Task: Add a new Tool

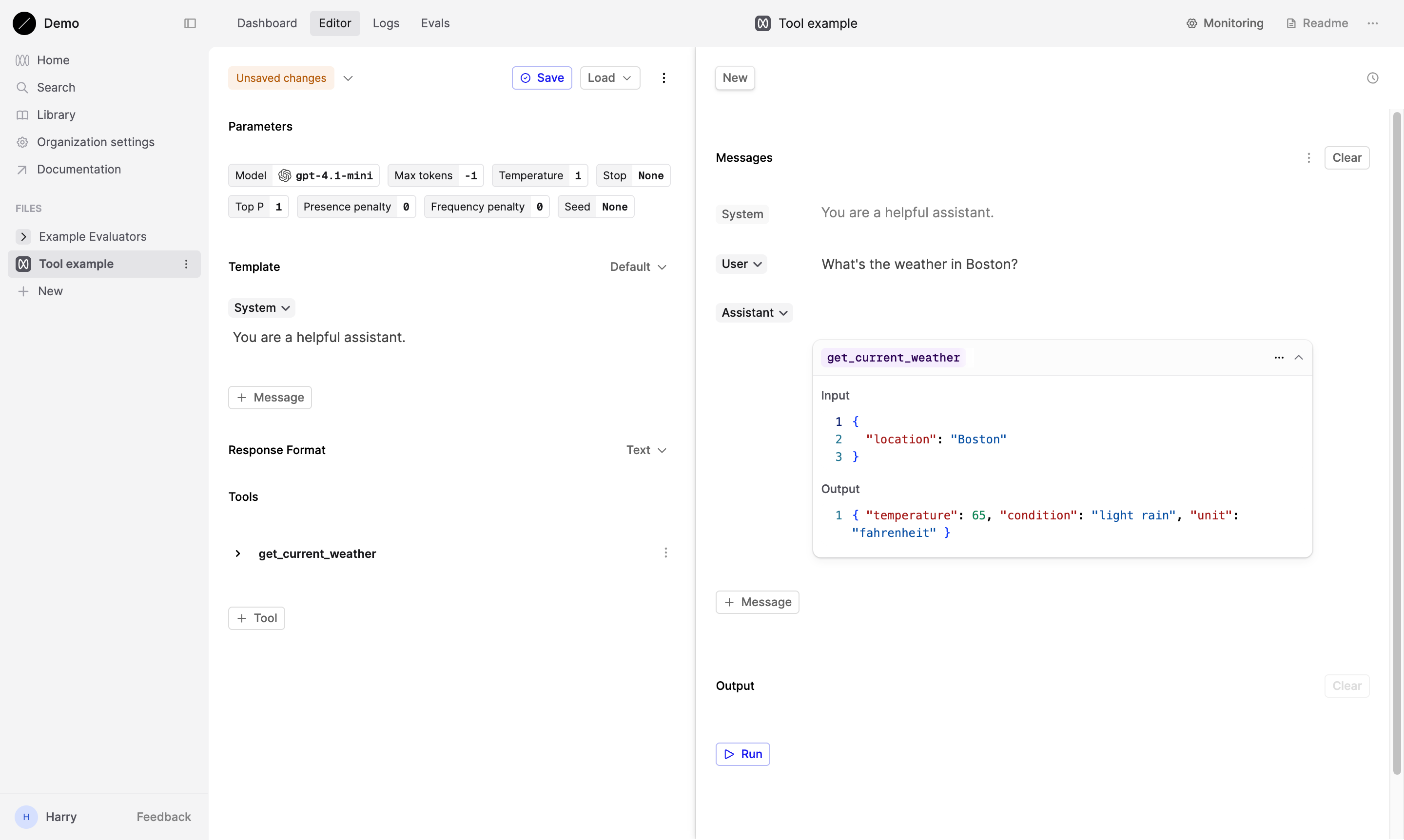Action: (x=256, y=618)
